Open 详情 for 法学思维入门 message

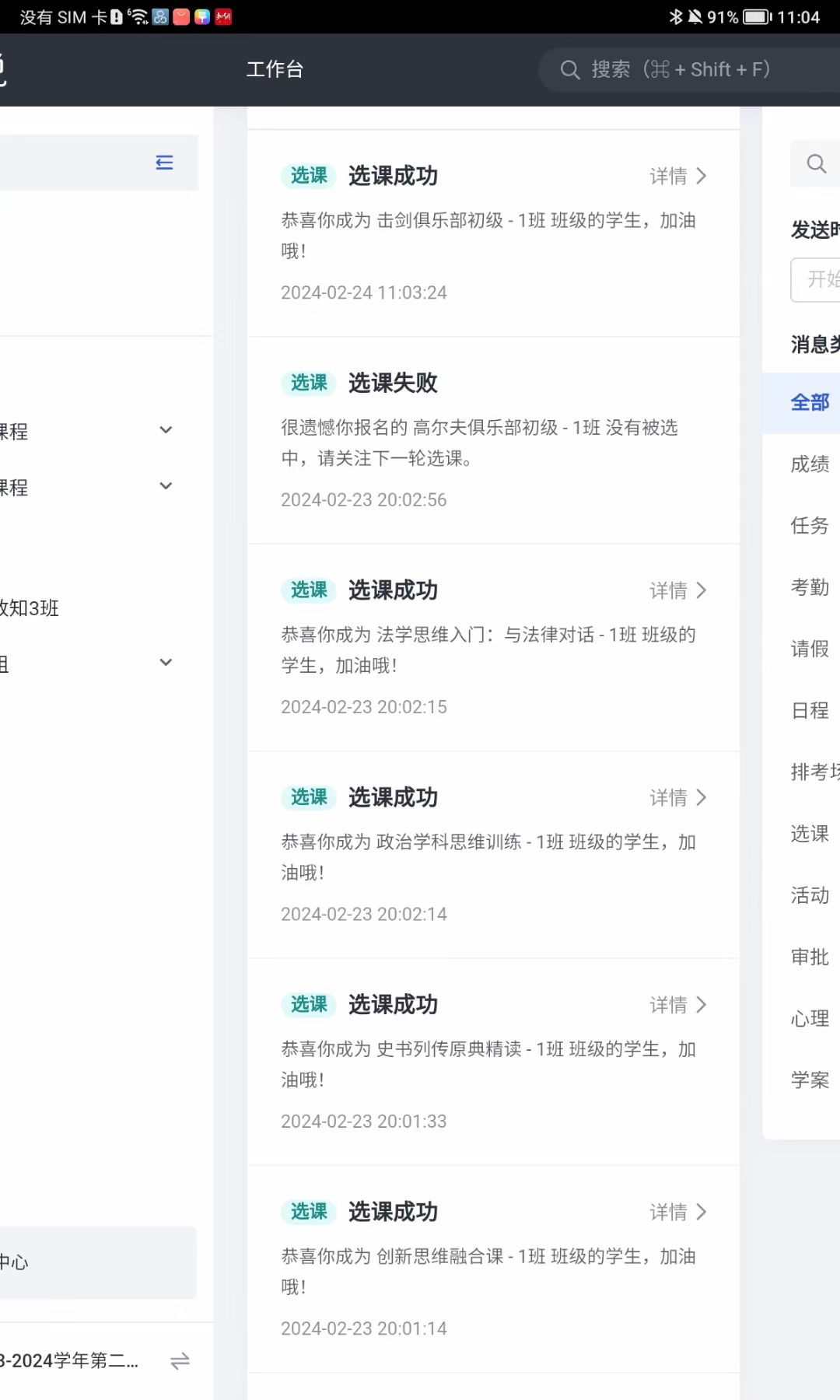[x=678, y=591]
